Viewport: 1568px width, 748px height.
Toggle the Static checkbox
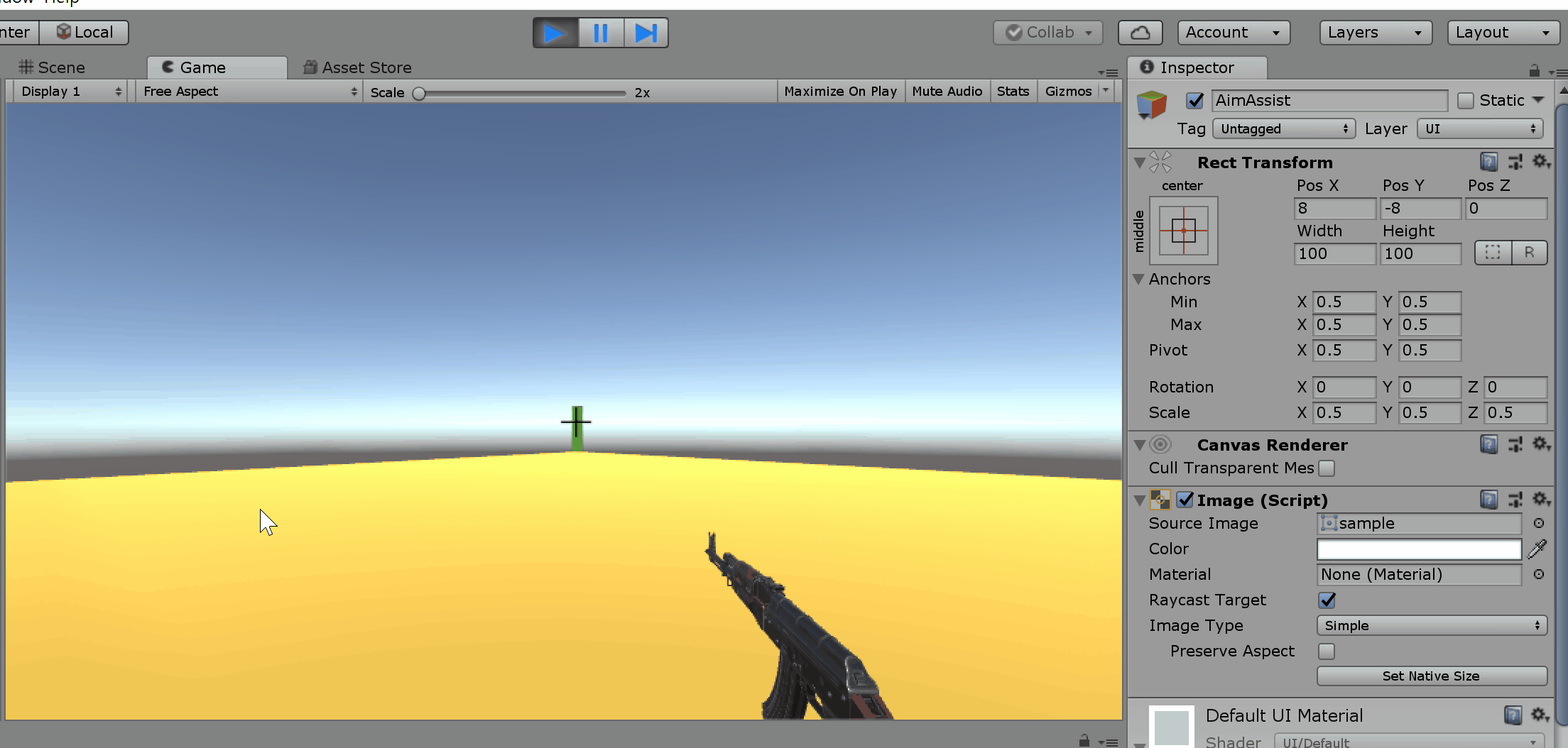click(x=1465, y=101)
